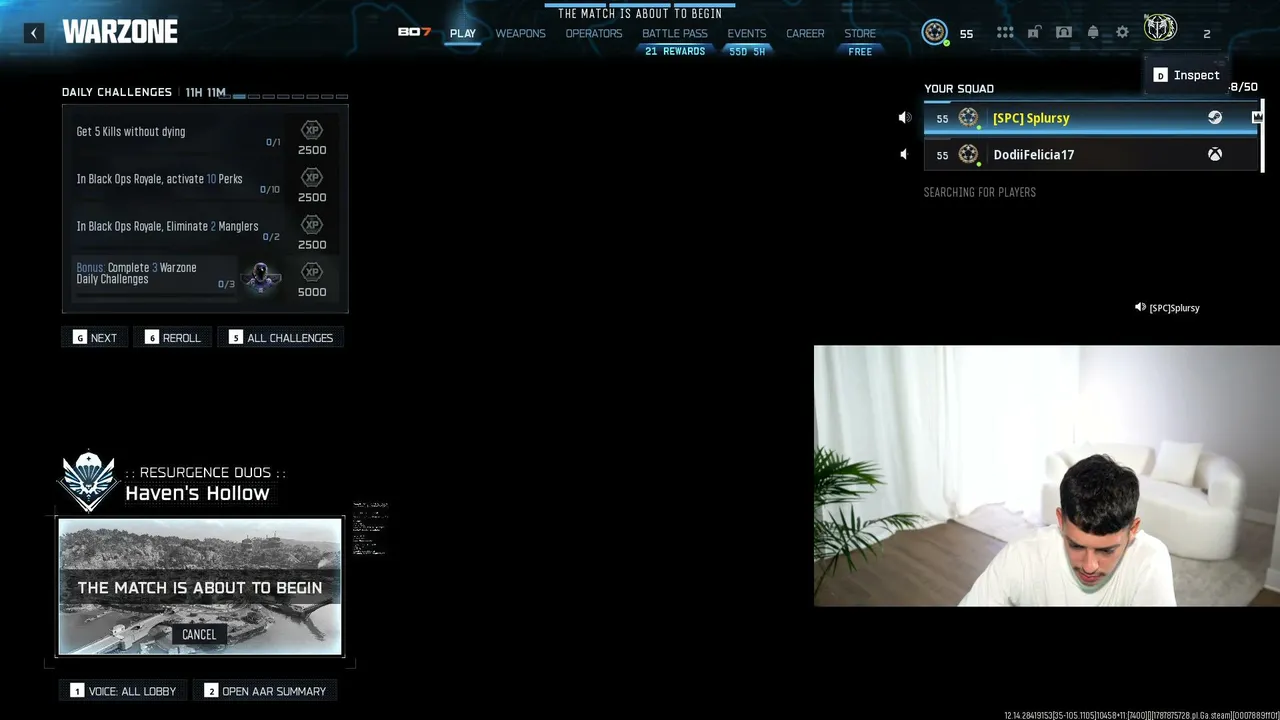The width and height of the screenshot is (1280, 720).
Task: Open the BATTLE PASS tab
Action: (x=675, y=33)
